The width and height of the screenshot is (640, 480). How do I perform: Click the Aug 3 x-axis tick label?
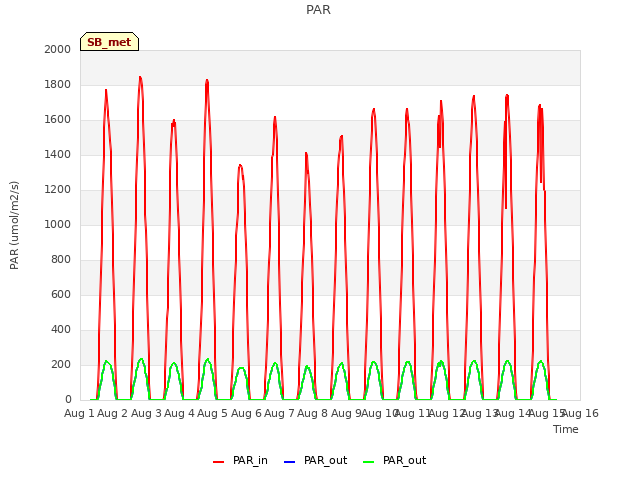146,413
